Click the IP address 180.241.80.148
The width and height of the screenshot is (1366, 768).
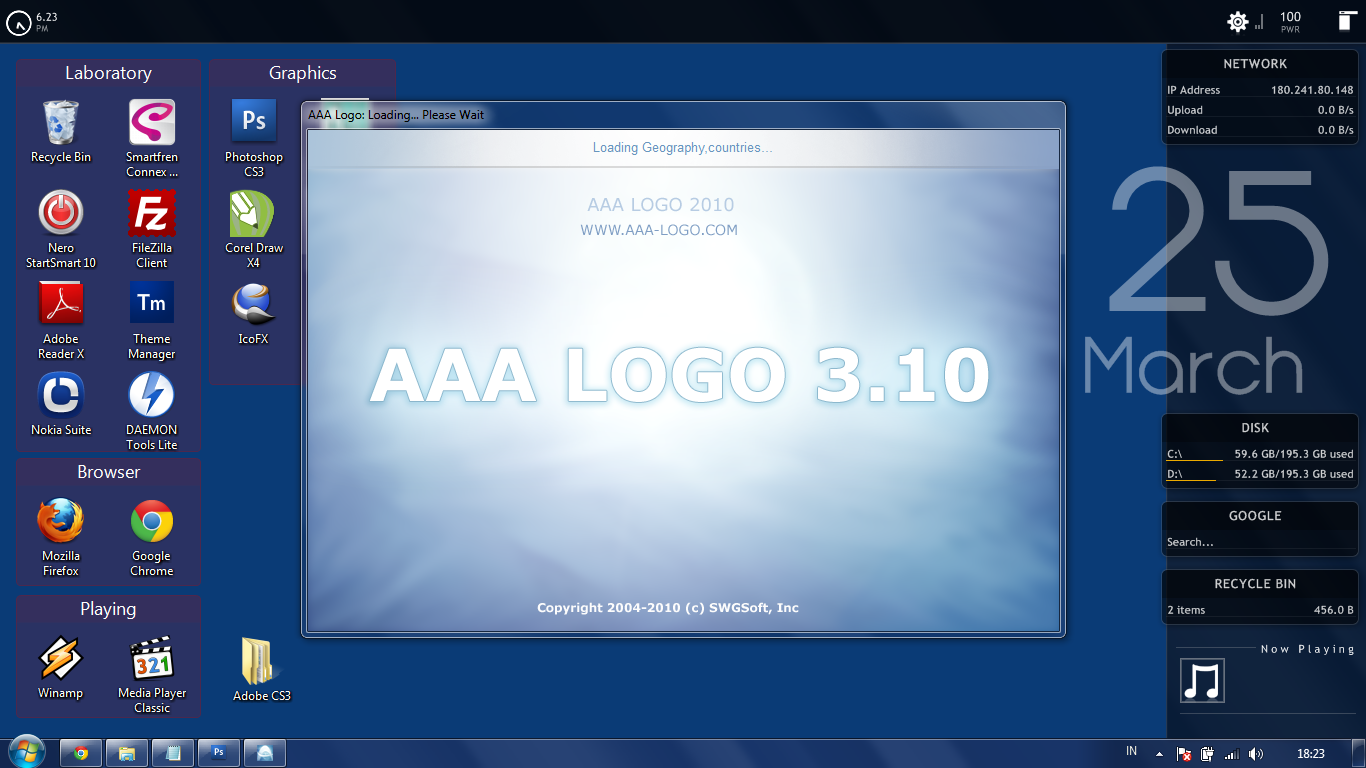click(1312, 90)
